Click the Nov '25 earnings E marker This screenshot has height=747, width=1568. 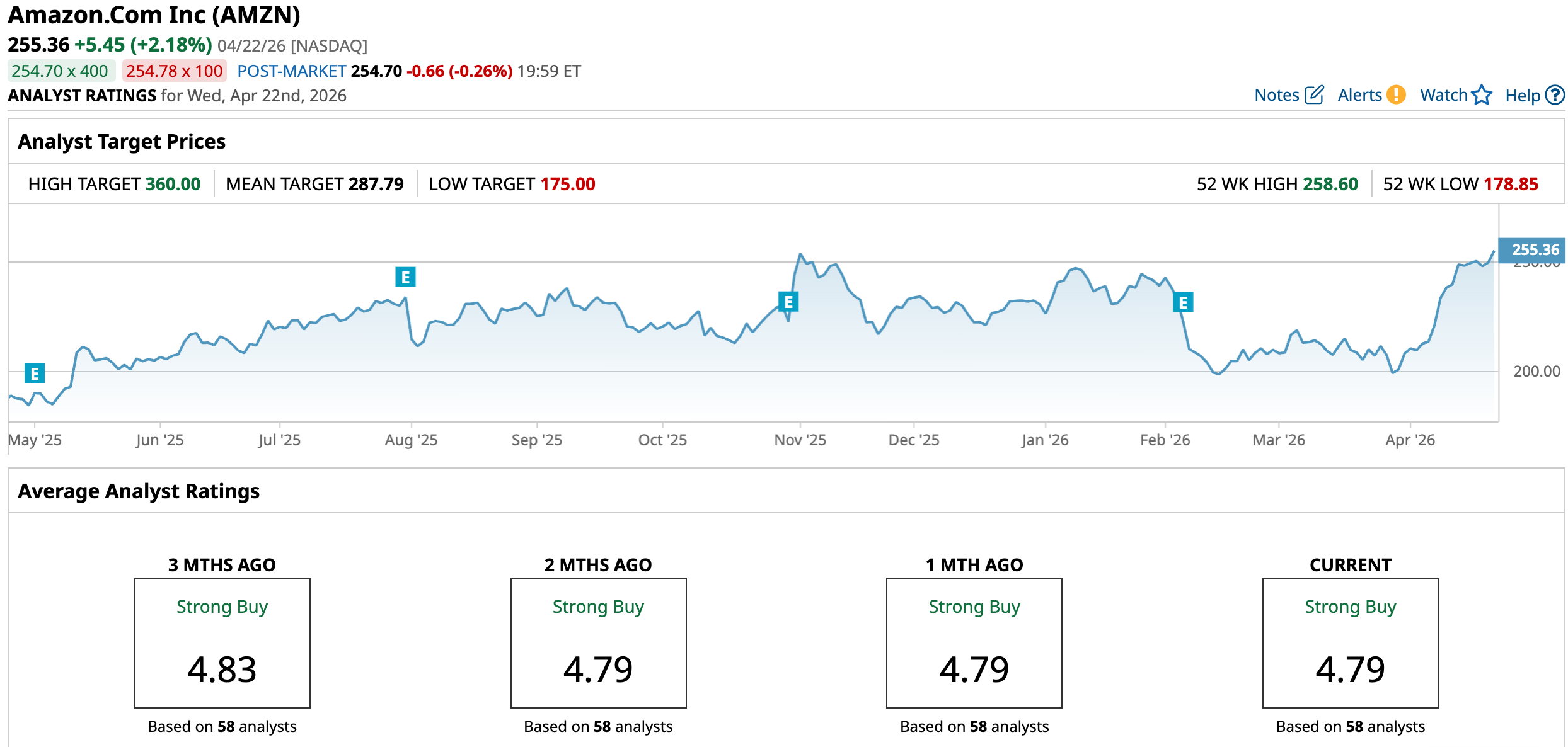[788, 302]
